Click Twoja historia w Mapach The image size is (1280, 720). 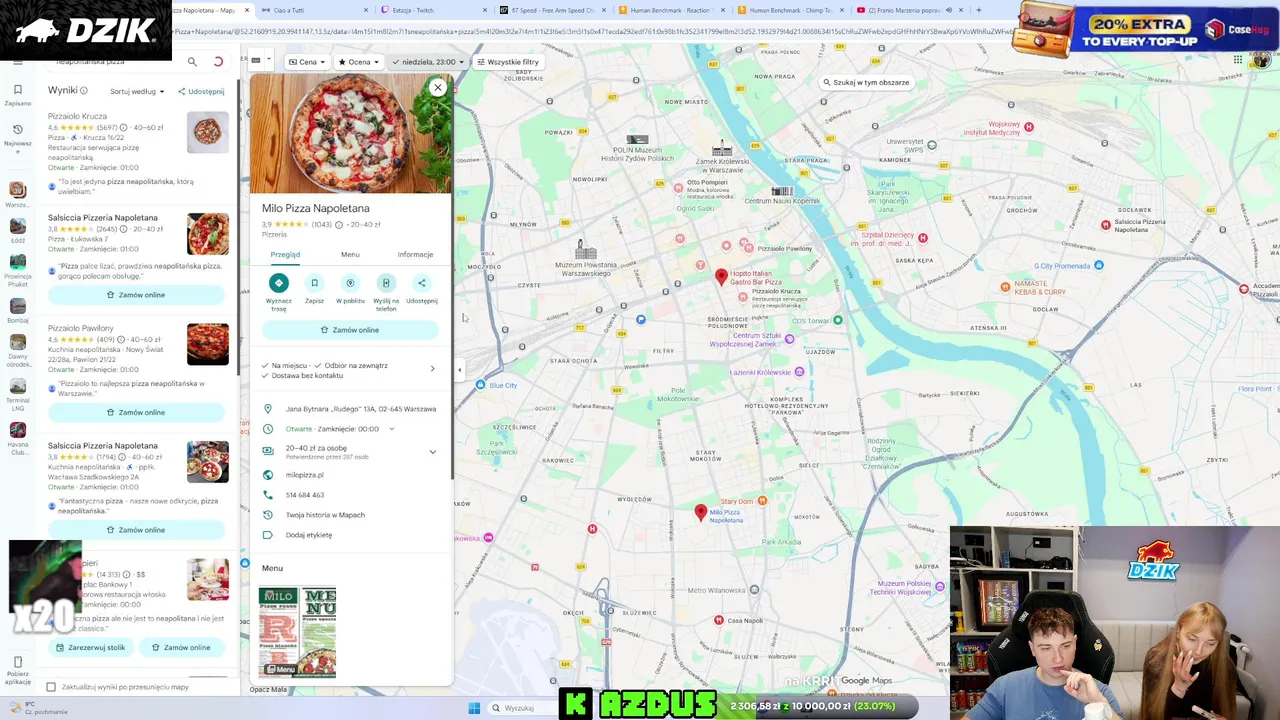tap(325, 515)
